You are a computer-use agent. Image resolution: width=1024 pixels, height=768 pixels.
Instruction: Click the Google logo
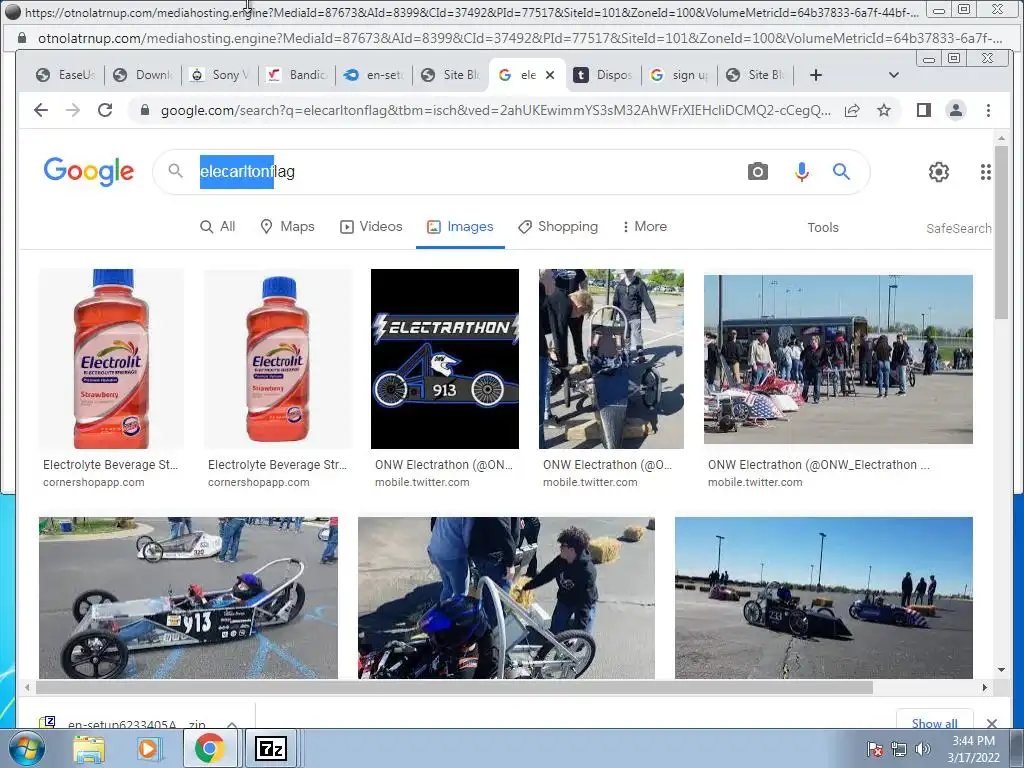(89, 172)
